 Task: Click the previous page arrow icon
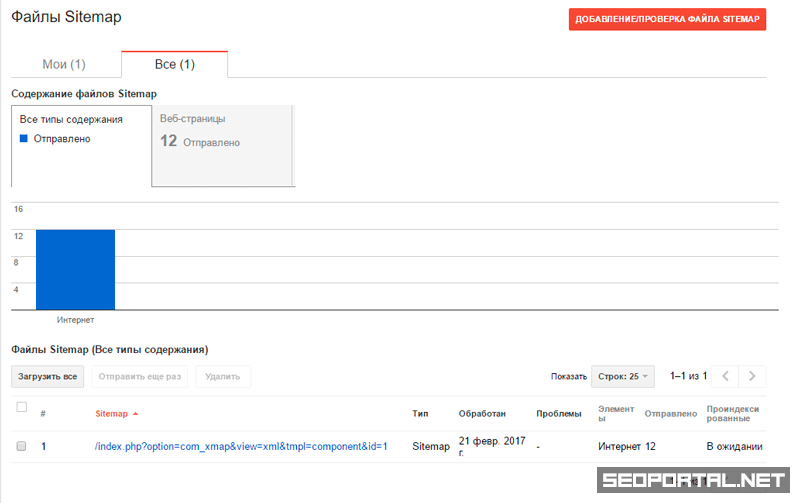click(x=726, y=377)
